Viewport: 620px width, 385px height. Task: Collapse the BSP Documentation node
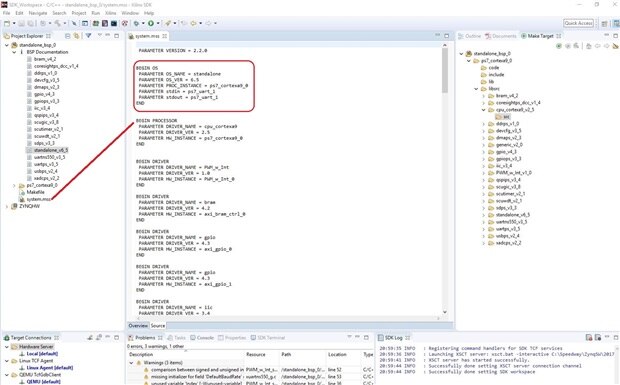click(14, 52)
